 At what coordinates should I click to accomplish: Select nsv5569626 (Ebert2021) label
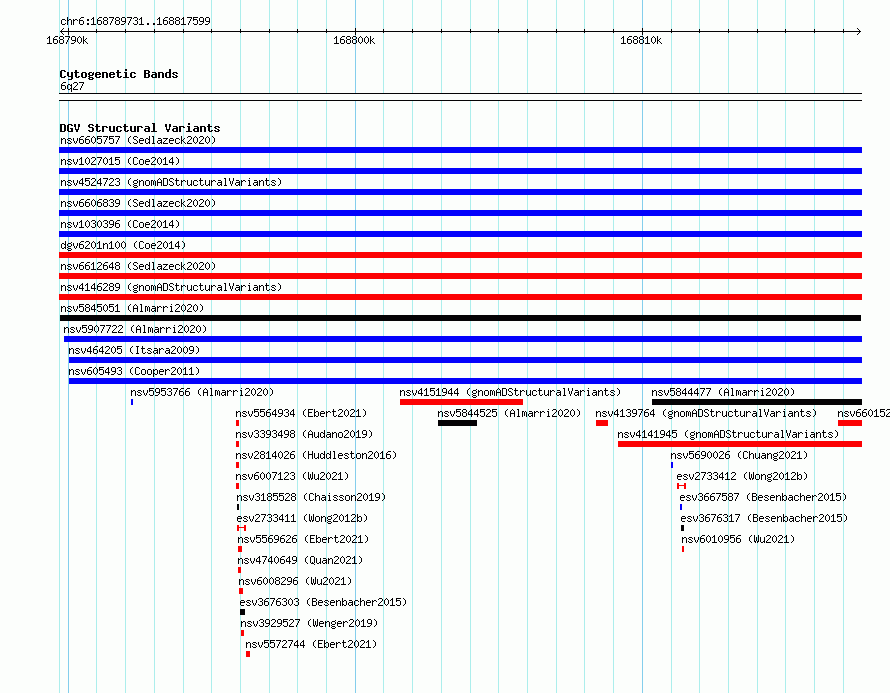click(x=303, y=539)
